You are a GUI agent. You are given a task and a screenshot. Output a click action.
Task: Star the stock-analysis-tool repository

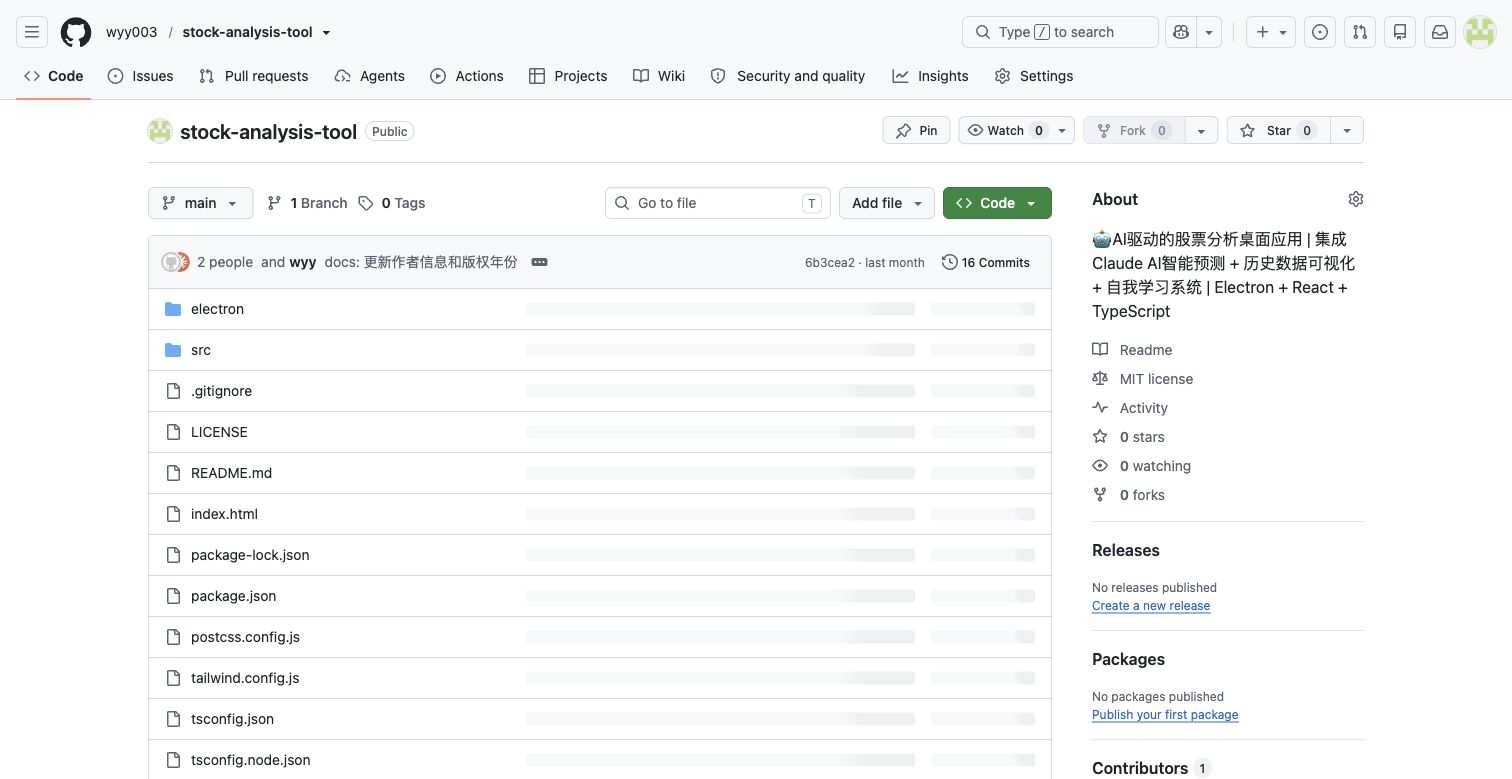(x=1278, y=131)
